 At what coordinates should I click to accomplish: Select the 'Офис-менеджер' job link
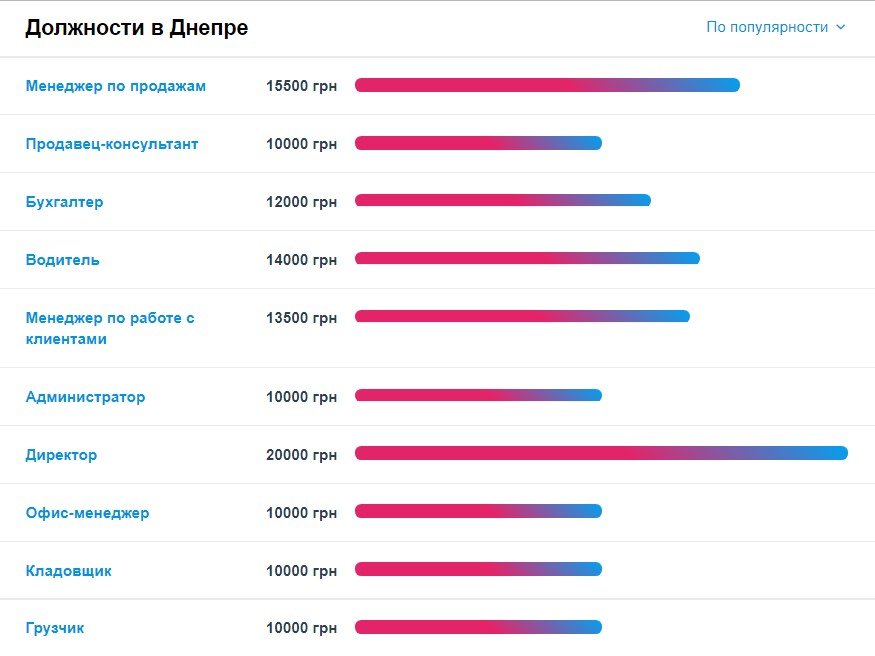pos(87,513)
